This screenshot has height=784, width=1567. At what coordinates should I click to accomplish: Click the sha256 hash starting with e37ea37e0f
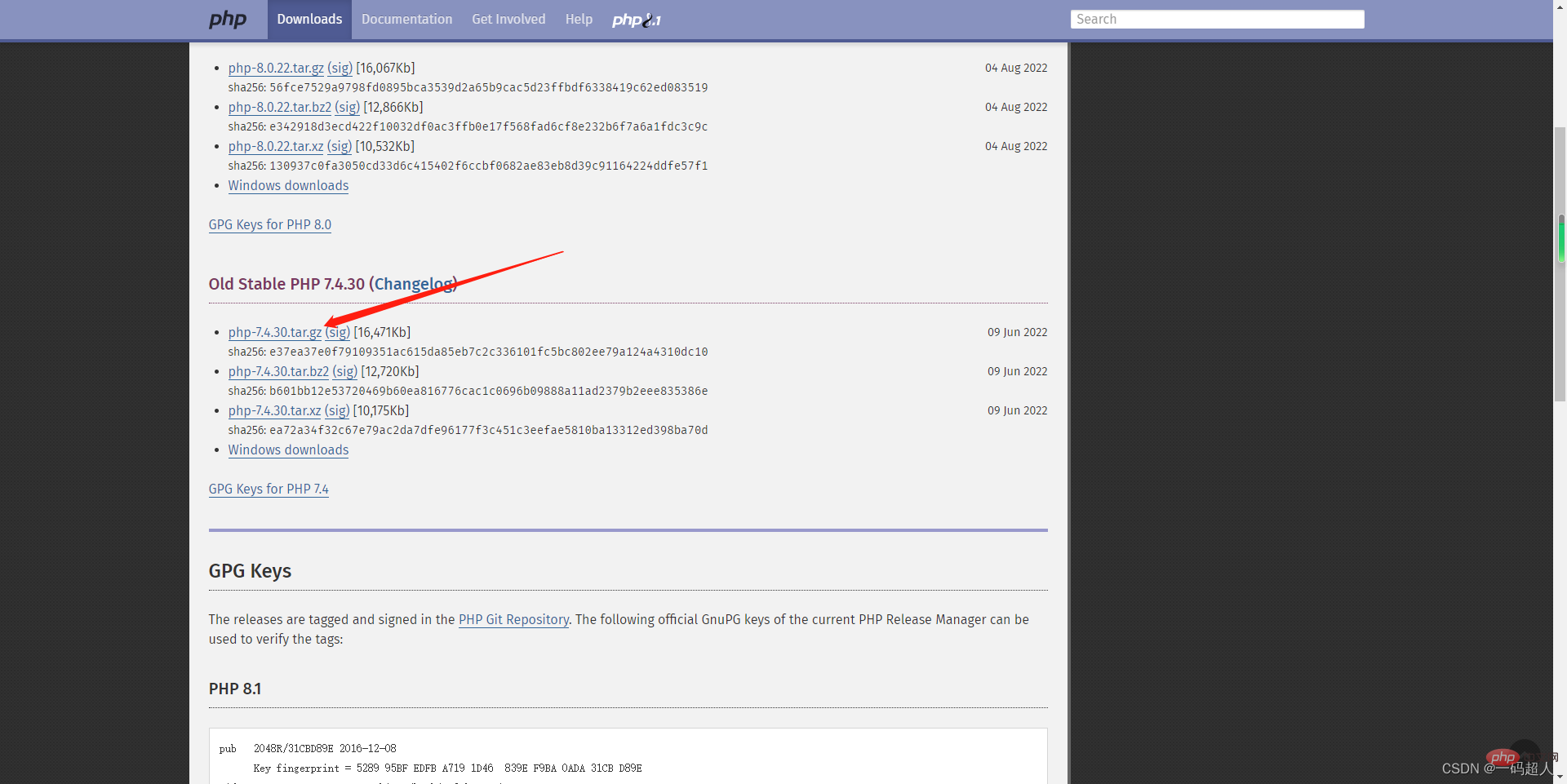click(x=489, y=352)
